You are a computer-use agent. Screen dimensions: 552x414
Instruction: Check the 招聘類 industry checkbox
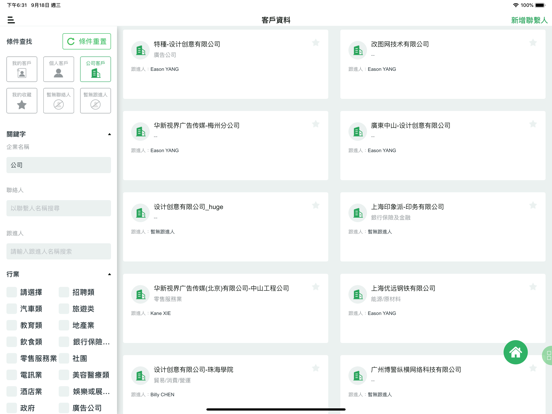click(x=64, y=292)
